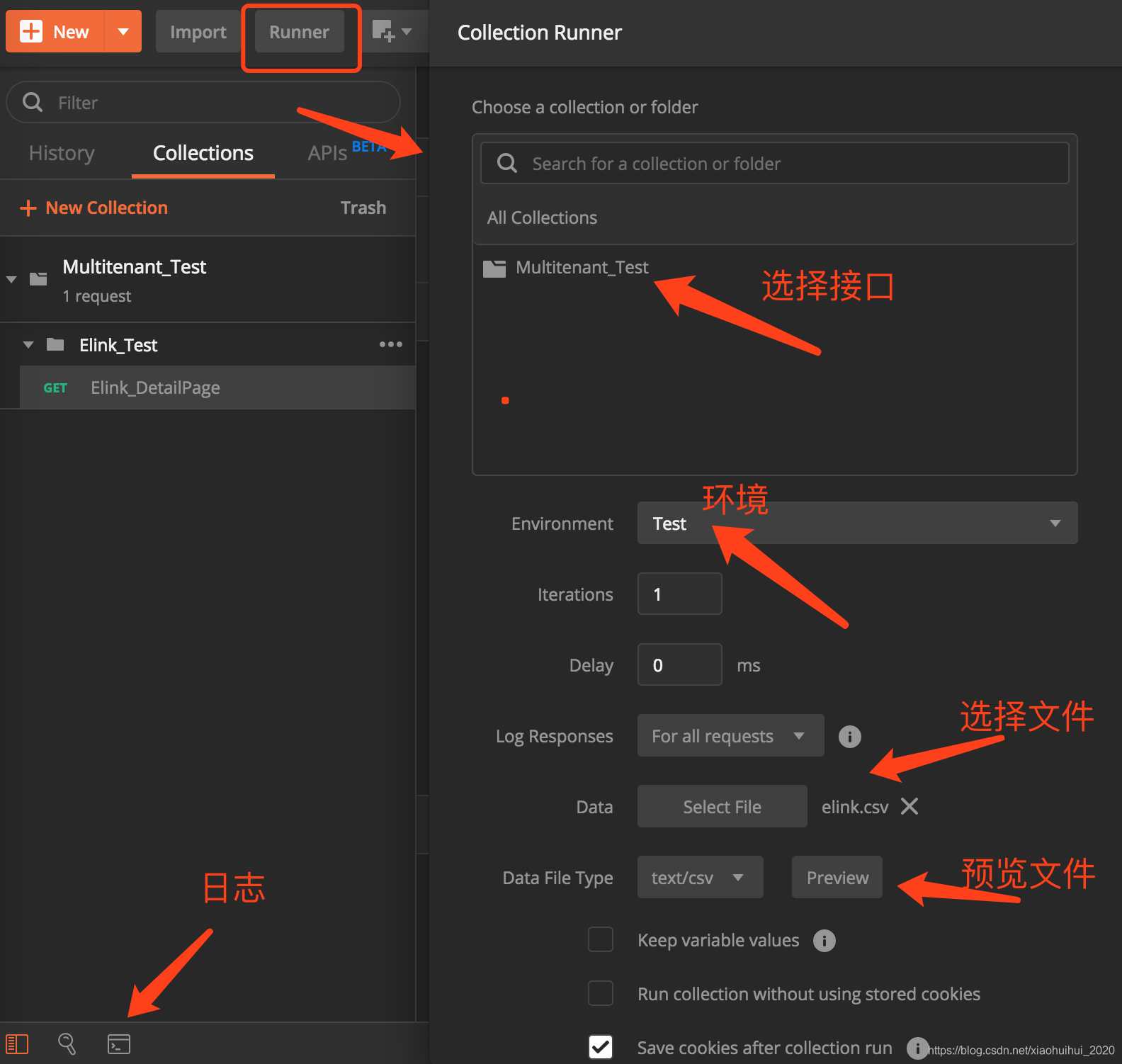
Task: Click the Filter search field
Action: (x=203, y=103)
